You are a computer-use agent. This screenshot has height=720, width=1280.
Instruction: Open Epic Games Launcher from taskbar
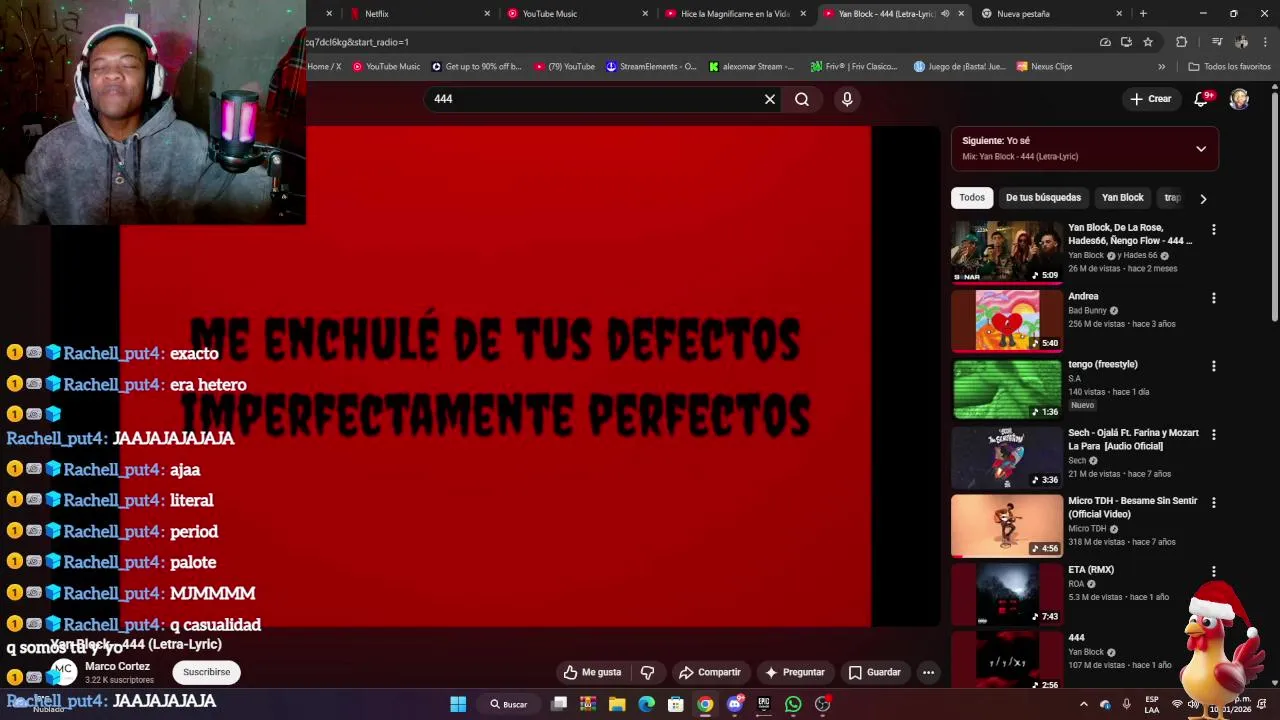pos(764,704)
